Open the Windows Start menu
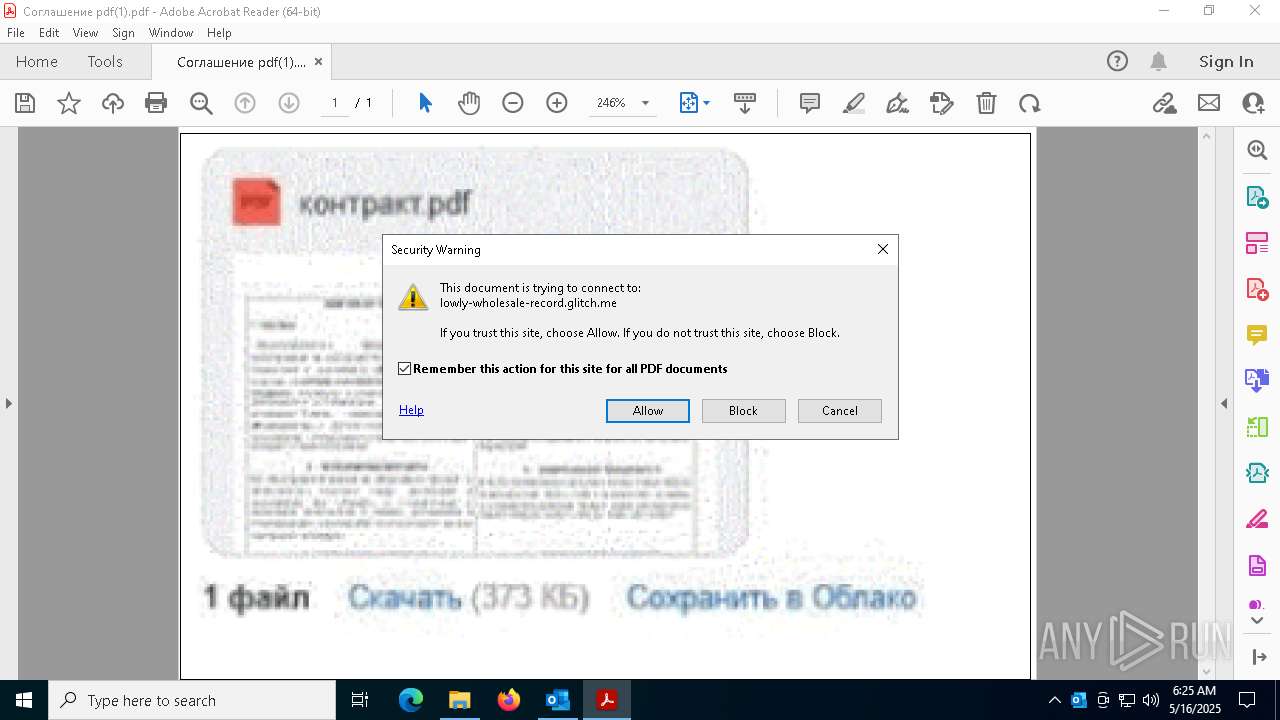The height and width of the screenshot is (720, 1280). [23, 700]
